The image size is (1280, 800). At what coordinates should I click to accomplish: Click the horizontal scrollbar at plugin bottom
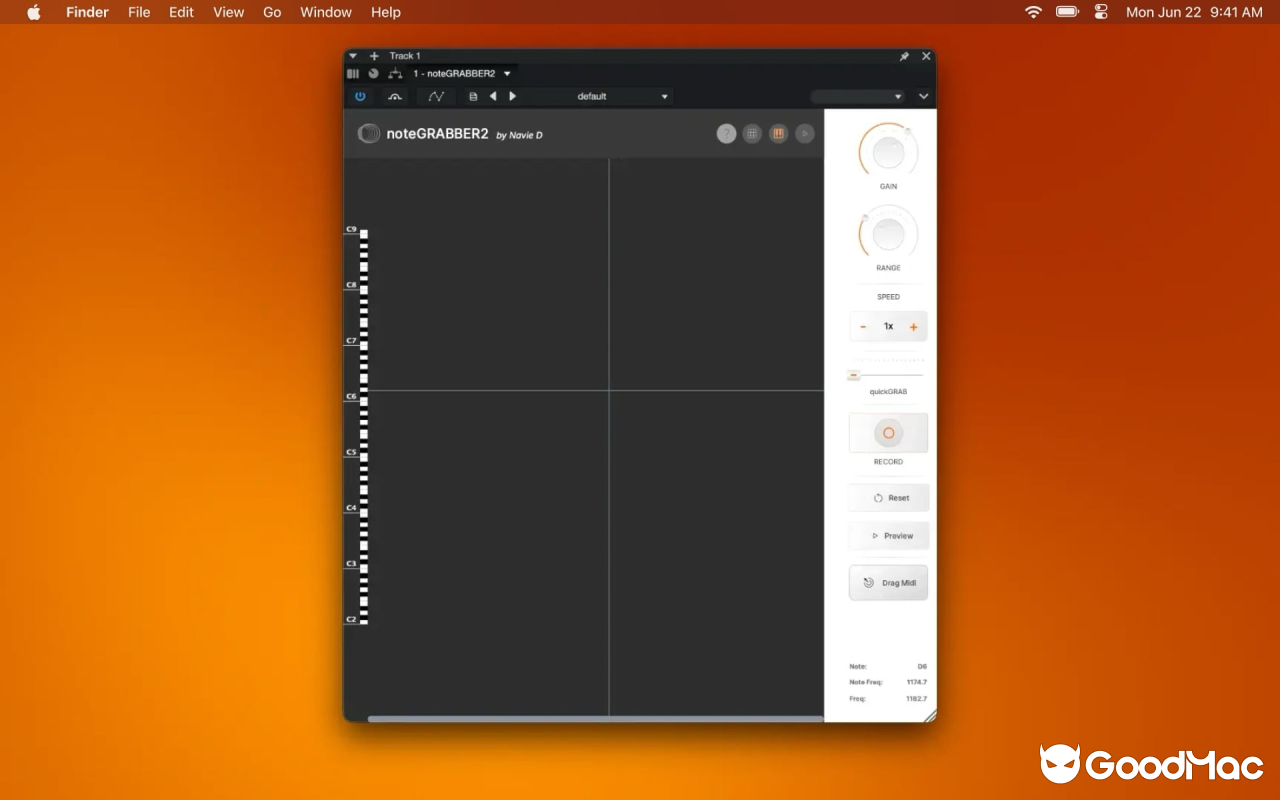pos(595,718)
